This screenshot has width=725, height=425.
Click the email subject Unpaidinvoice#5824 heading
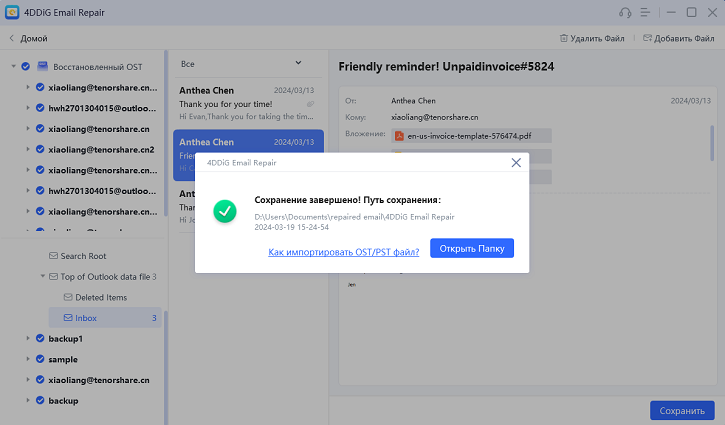click(x=446, y=67)
